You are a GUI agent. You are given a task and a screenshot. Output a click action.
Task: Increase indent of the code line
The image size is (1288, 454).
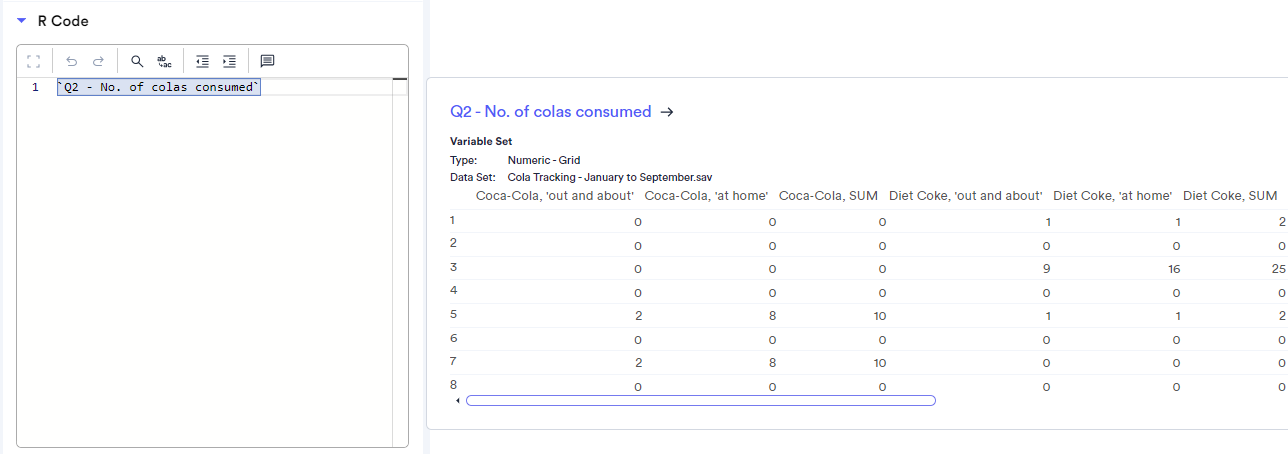229,61
